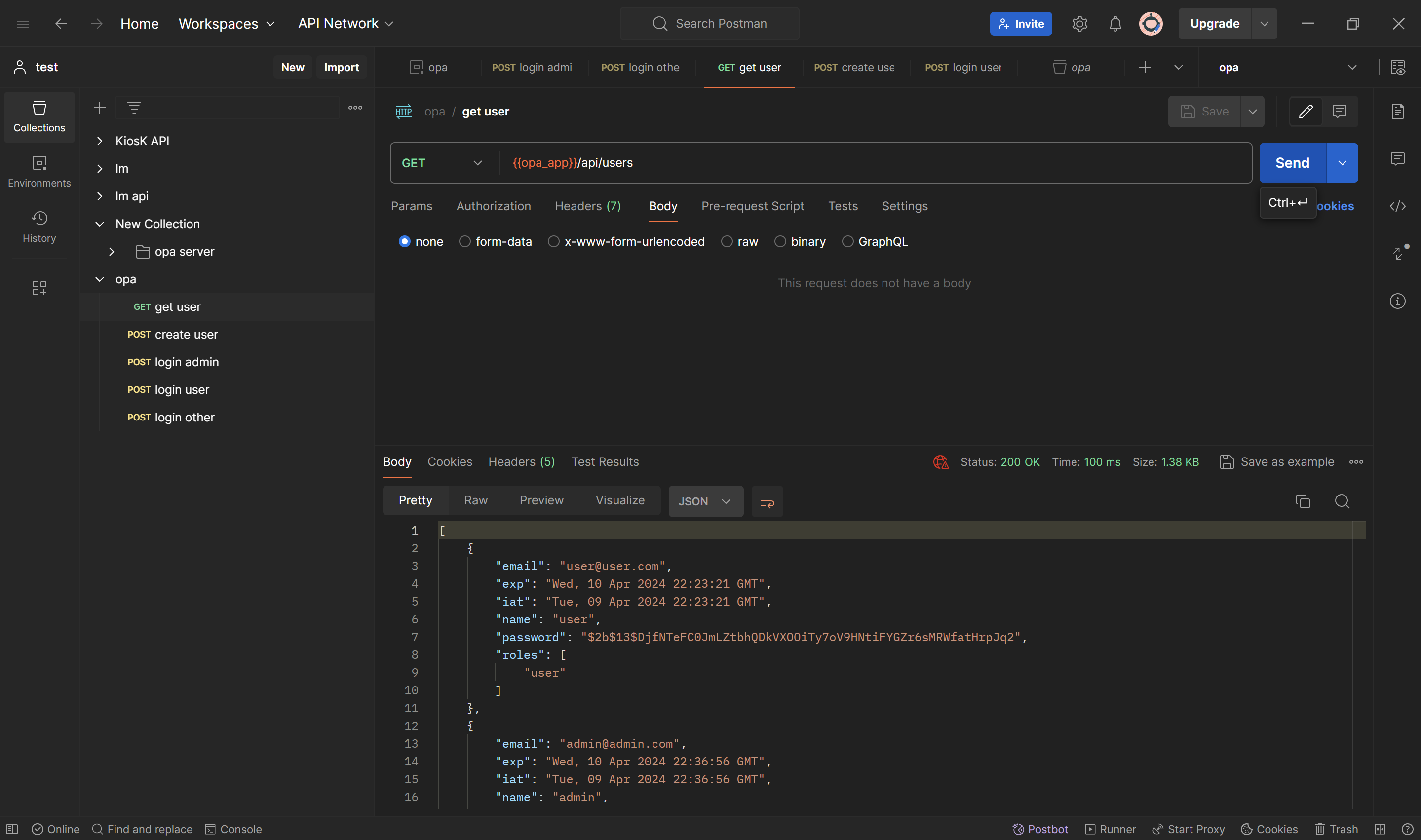Select POST create user request in tree
The height and width of the screenshot is (840, 1421).
[172, 335]
